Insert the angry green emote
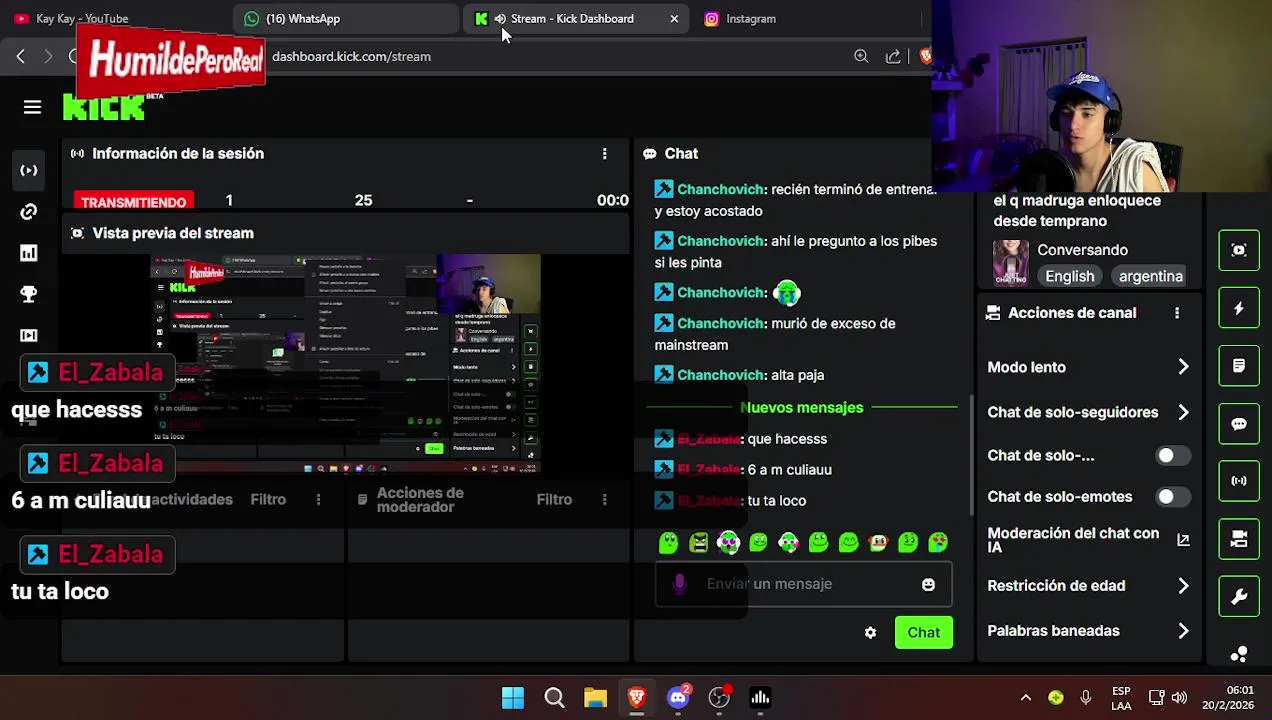 tap(698, 542)
